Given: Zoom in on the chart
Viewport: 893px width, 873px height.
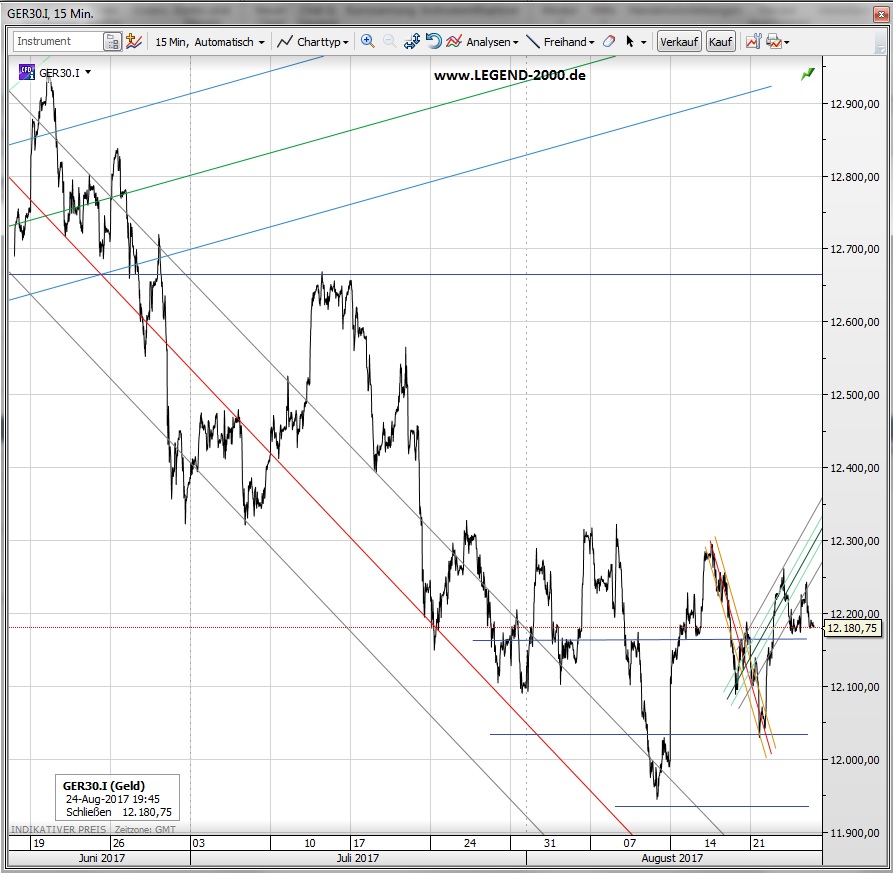Looking at the screenshot, I should [x=368, y=42].
